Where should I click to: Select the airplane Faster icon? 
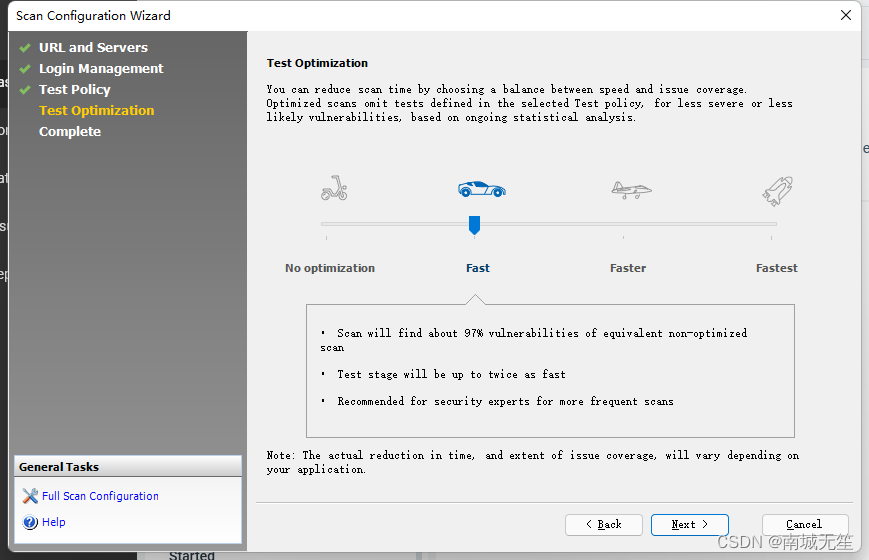point(631,190)
